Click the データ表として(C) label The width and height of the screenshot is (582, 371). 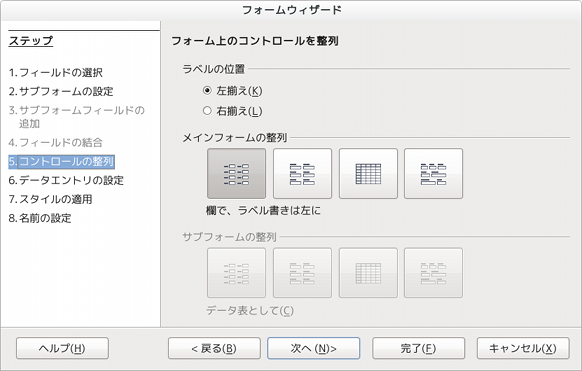tap(250, 310)
